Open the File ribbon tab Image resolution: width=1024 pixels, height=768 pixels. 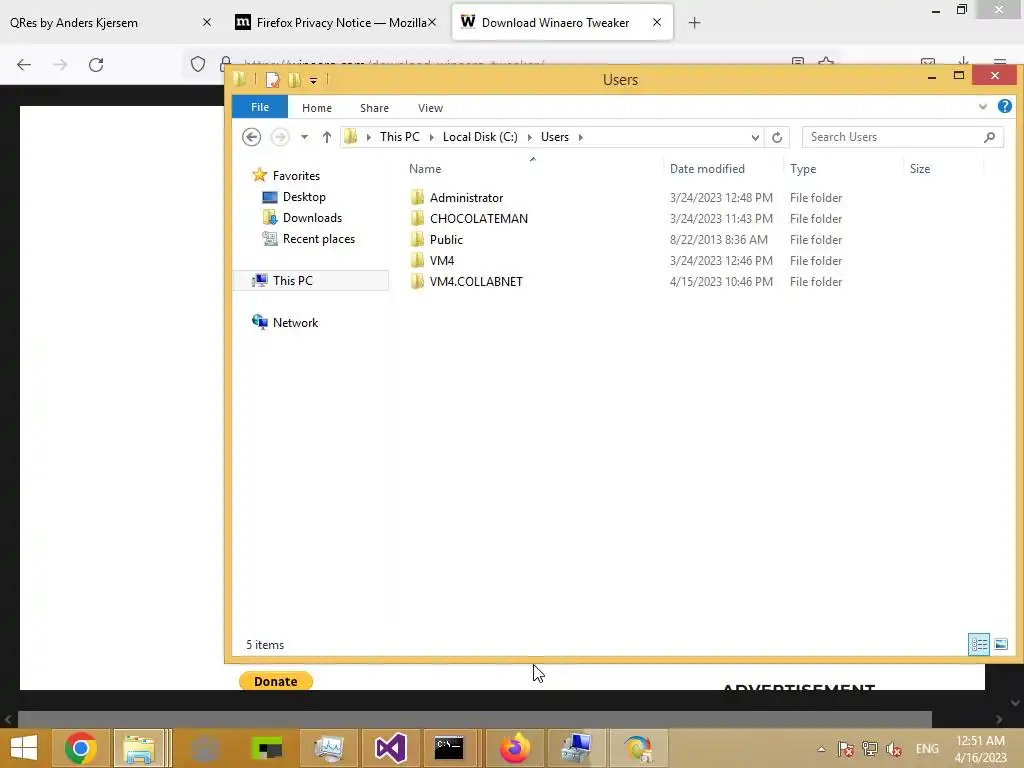(x=260, y=107)
